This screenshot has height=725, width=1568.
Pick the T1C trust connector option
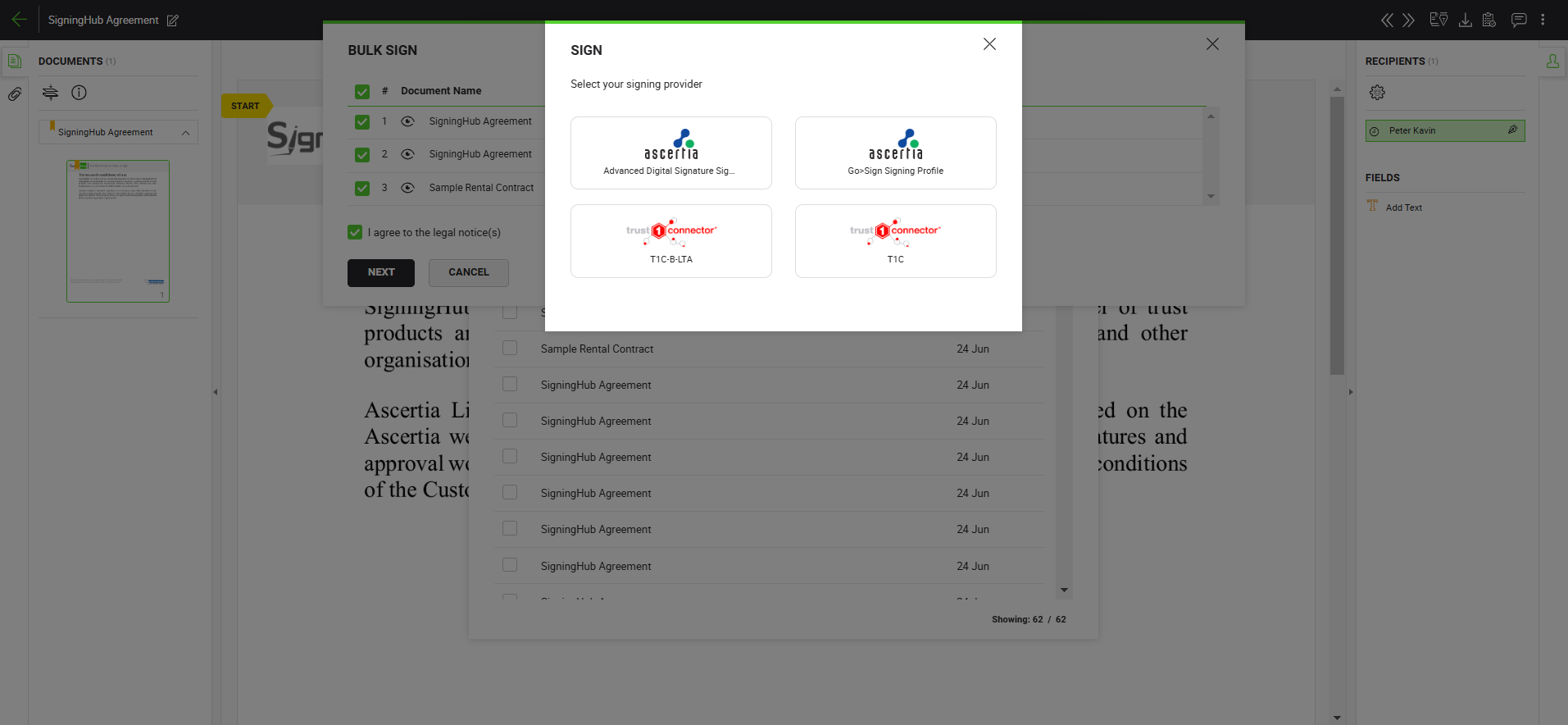coord(895,241)
